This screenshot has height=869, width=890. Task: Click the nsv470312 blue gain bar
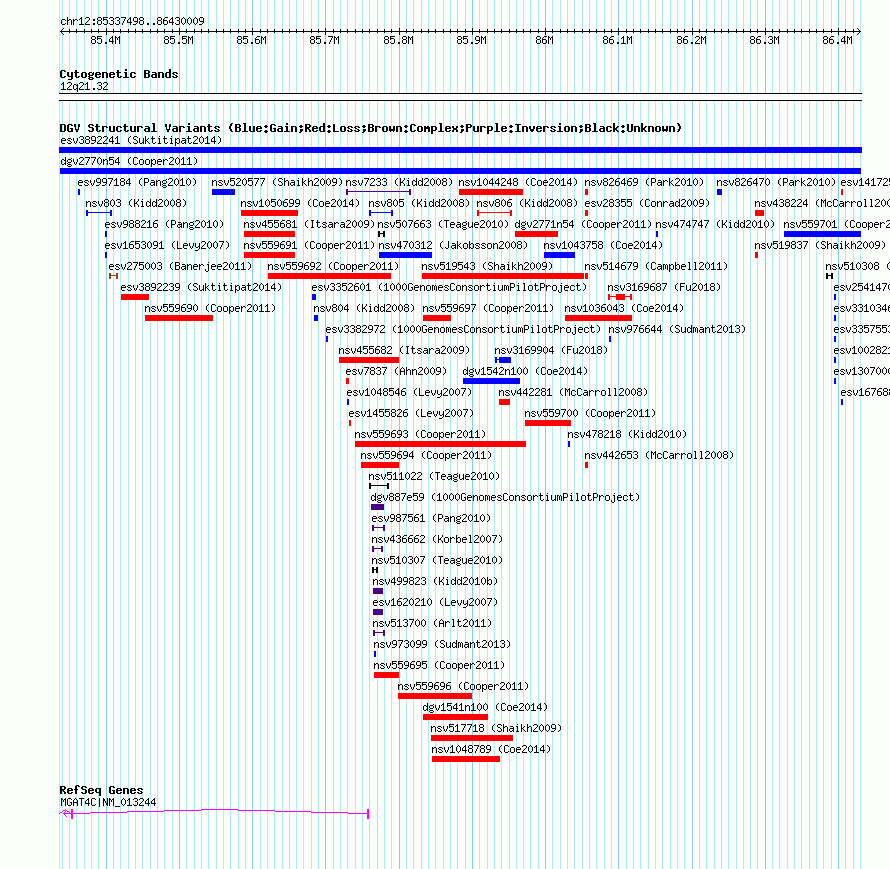[405, 255]
